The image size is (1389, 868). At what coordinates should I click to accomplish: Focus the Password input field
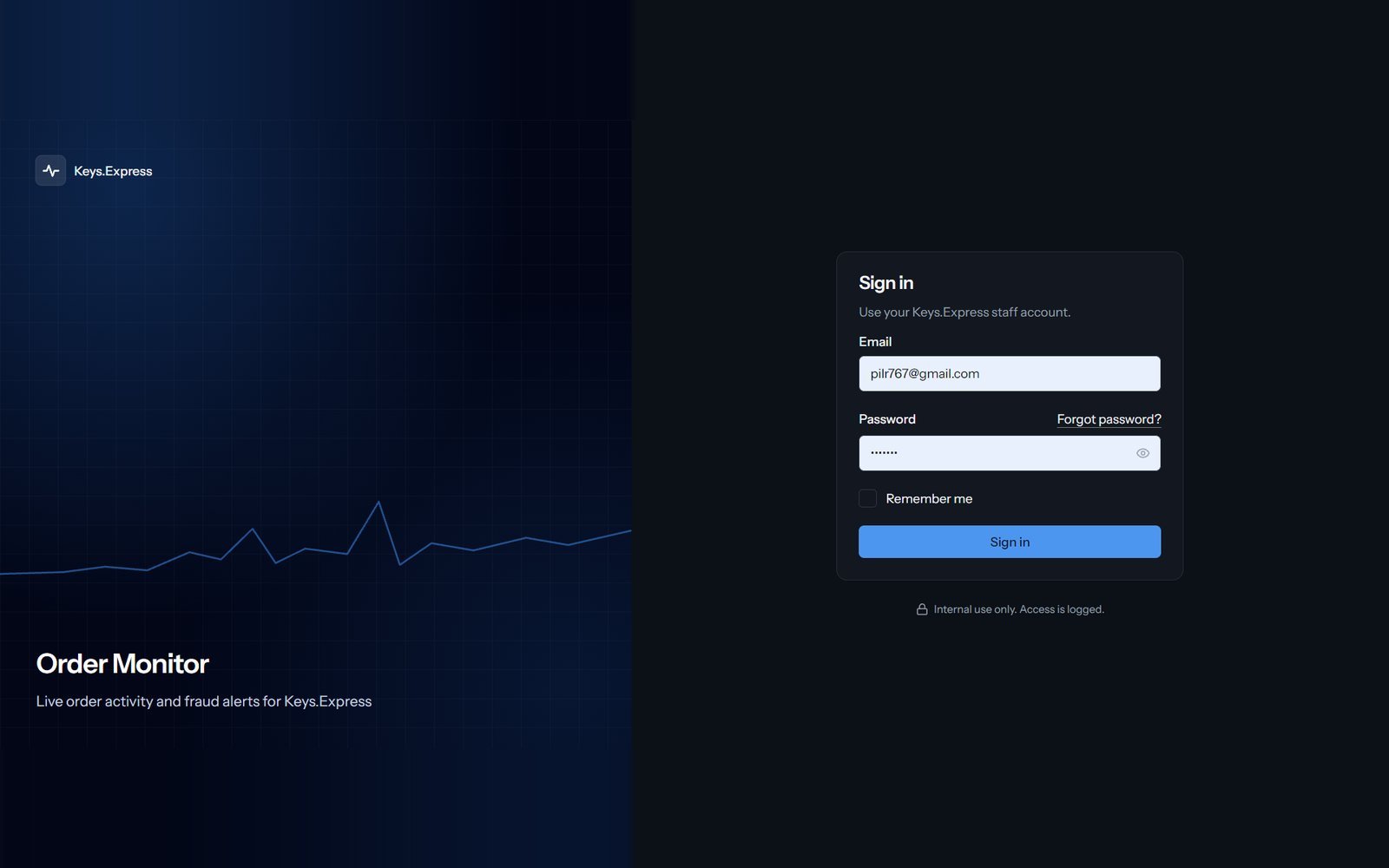(1010, 453)
